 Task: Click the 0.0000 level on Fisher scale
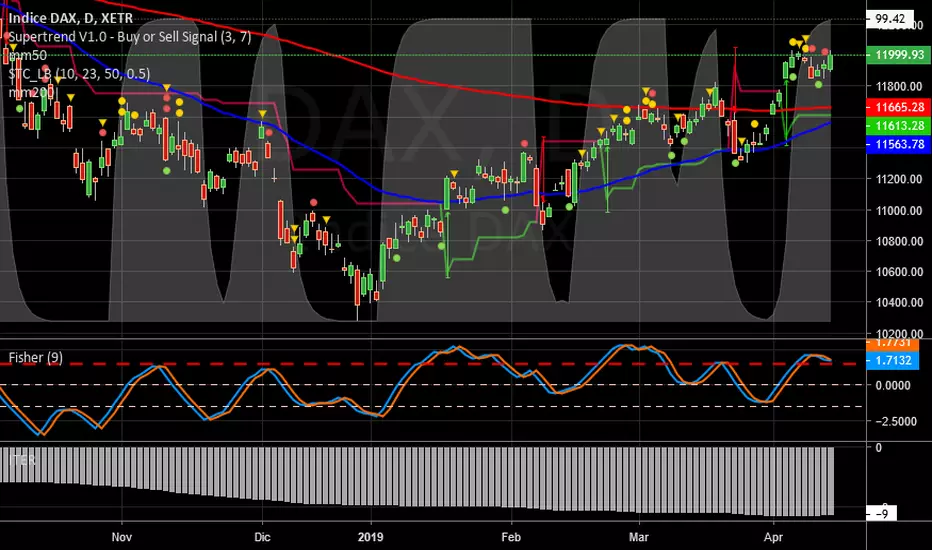(893, 385)
